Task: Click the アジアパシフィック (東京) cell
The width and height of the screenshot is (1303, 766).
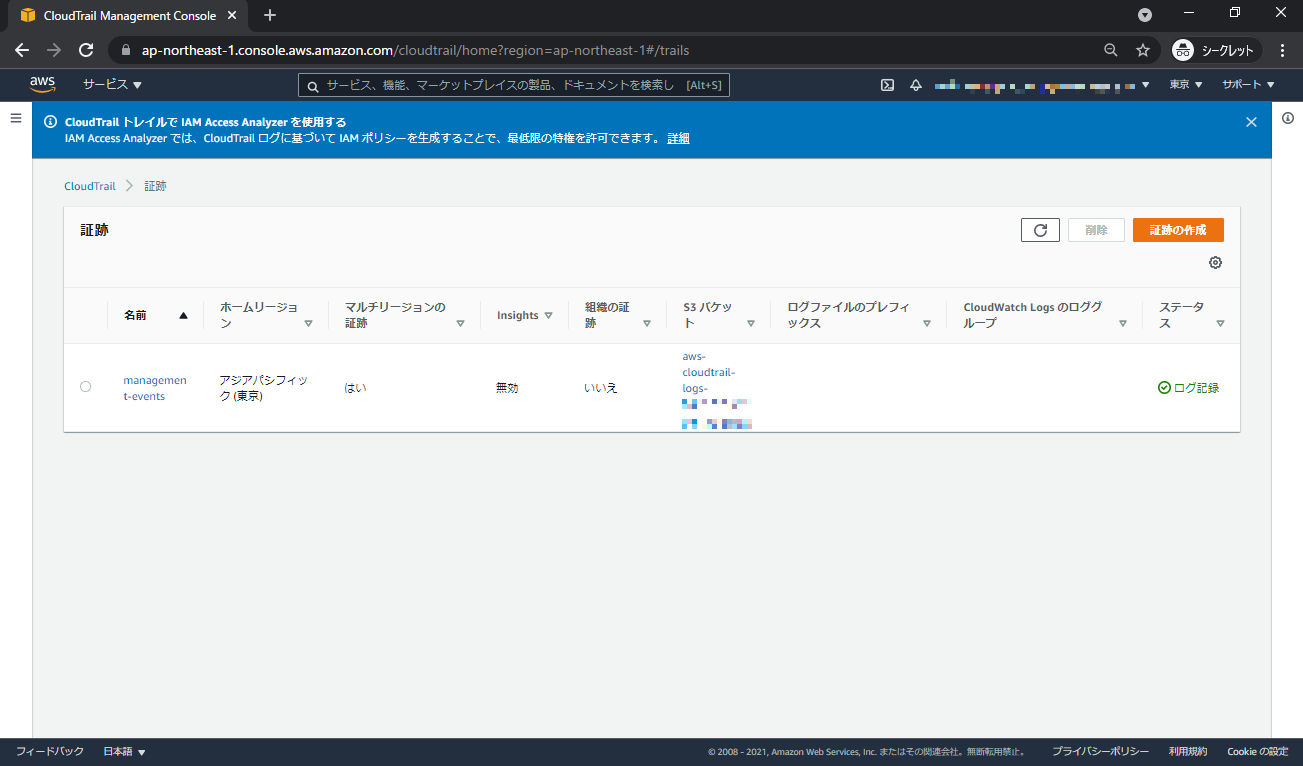Action: coord(264,388)
